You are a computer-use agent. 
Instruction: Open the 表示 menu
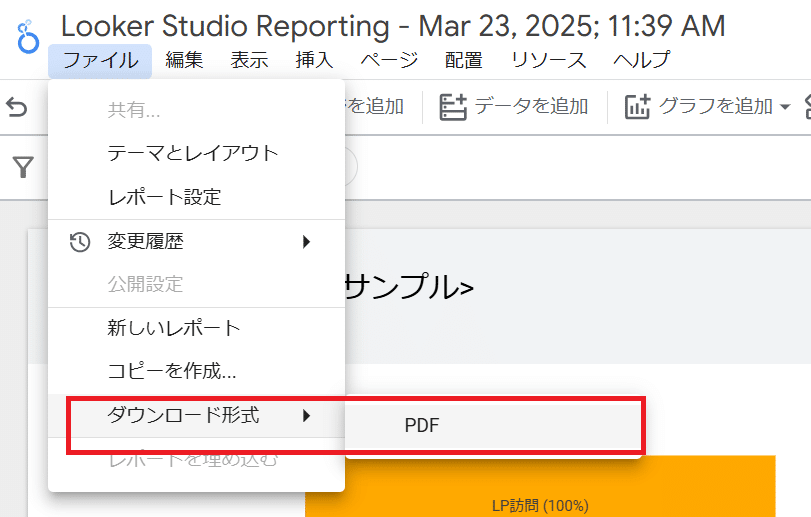tap(249, 60)
